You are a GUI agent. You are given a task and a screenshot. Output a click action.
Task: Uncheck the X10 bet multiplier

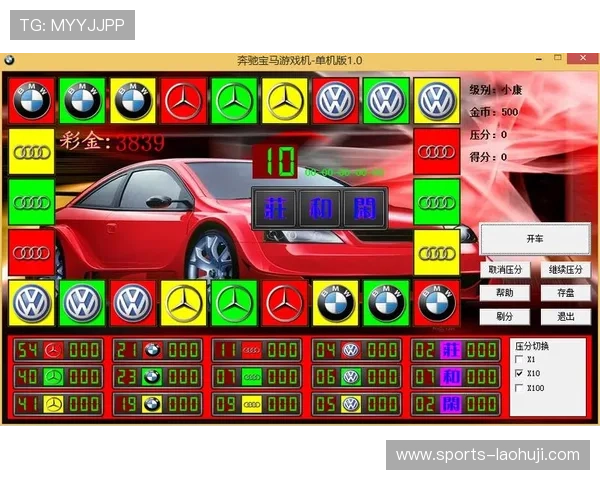pyautogui.click(x=517, y=373)
